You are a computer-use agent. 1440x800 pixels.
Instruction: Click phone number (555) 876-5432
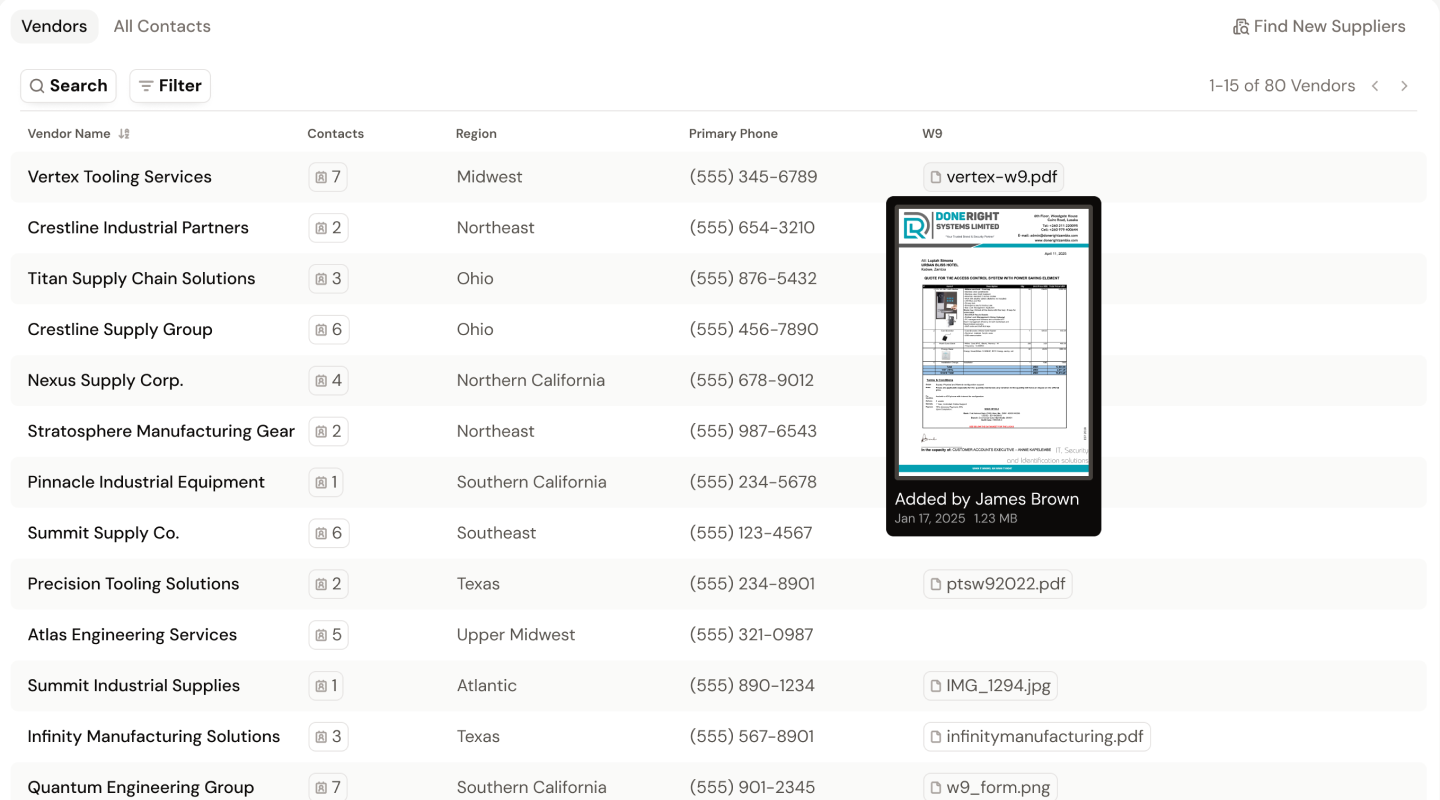[x=753, y=279]
